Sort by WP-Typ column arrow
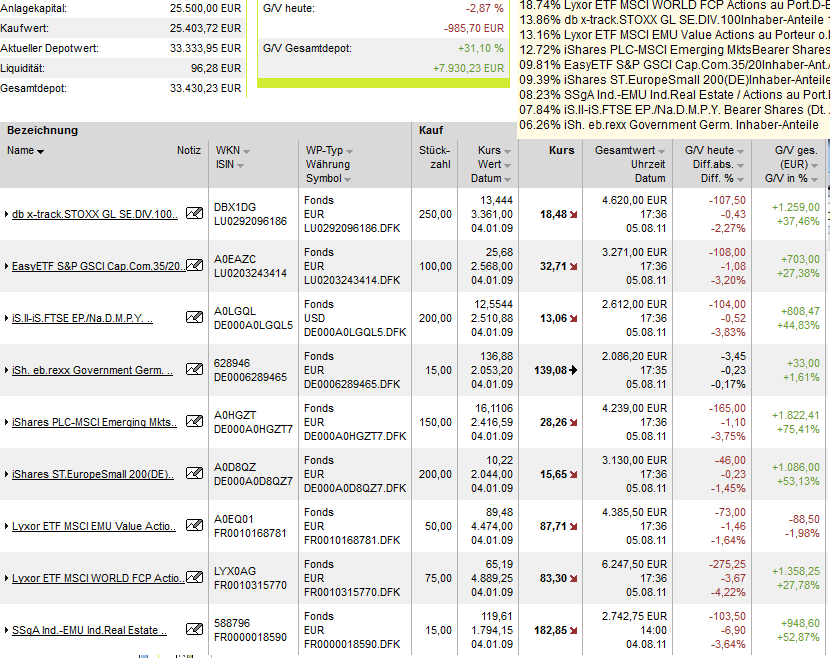Screen dimensions: 830x658 pos(349,152)
